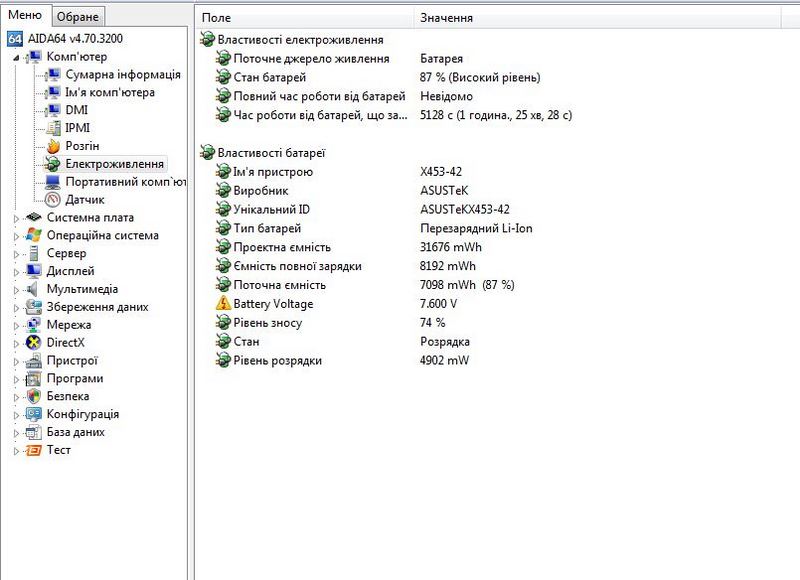Click the AIDA64 v4.70.3200 root icon
Image resolution: width=800 pixels, height=580 pixels.
14,39
